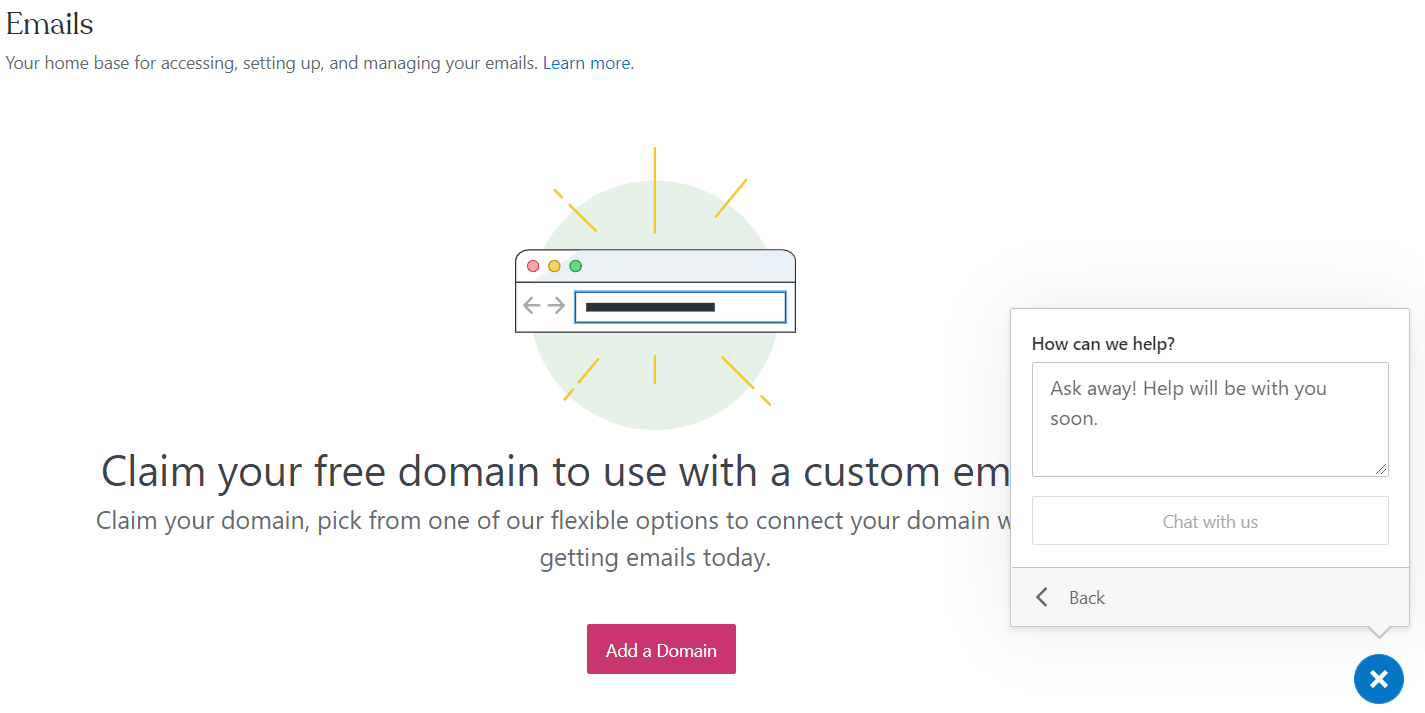Screen dimensions: 1425x713
Task: Click the Chat with us button
Action: (1209, 520)
